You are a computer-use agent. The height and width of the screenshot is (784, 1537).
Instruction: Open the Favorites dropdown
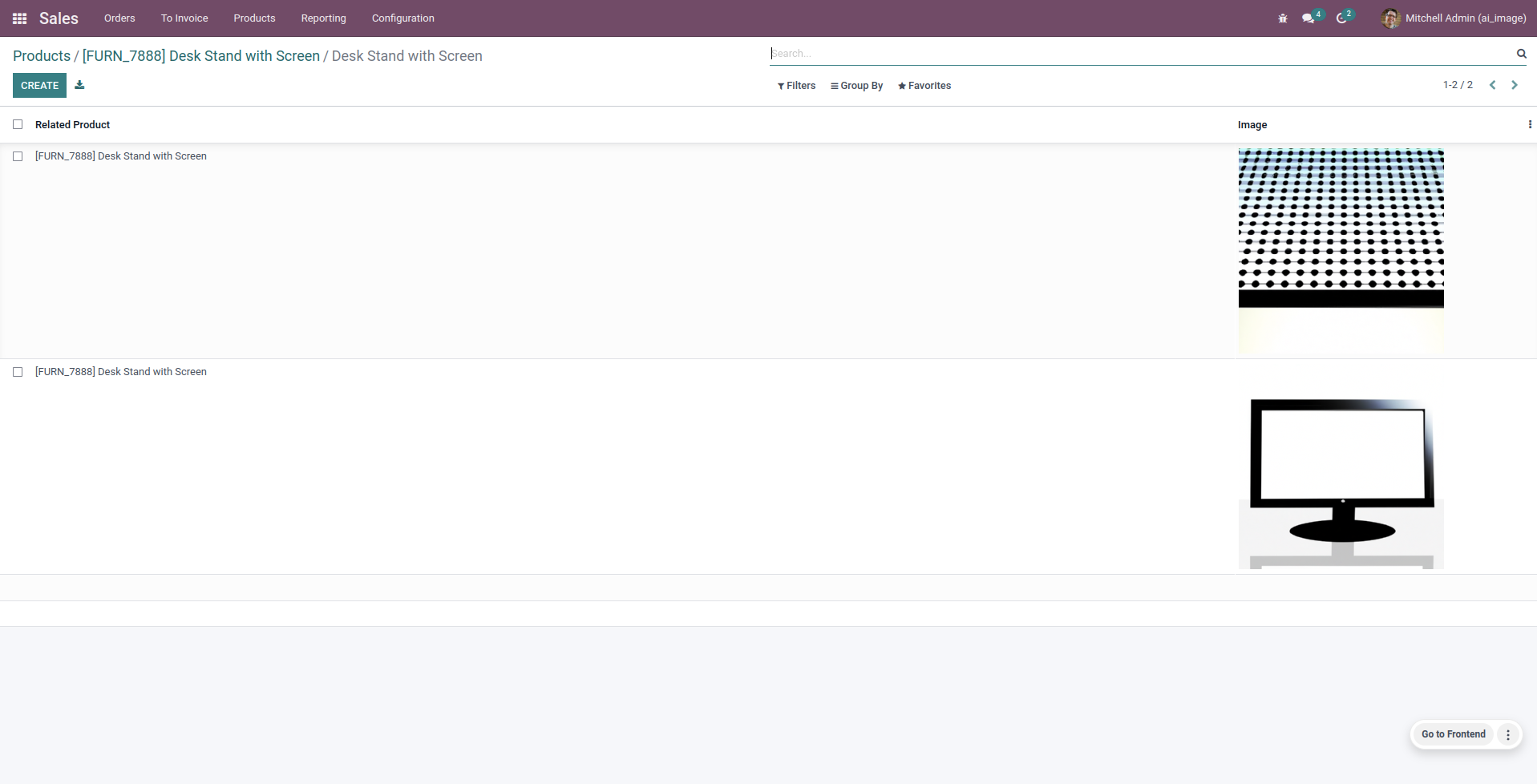coord(924,86)
